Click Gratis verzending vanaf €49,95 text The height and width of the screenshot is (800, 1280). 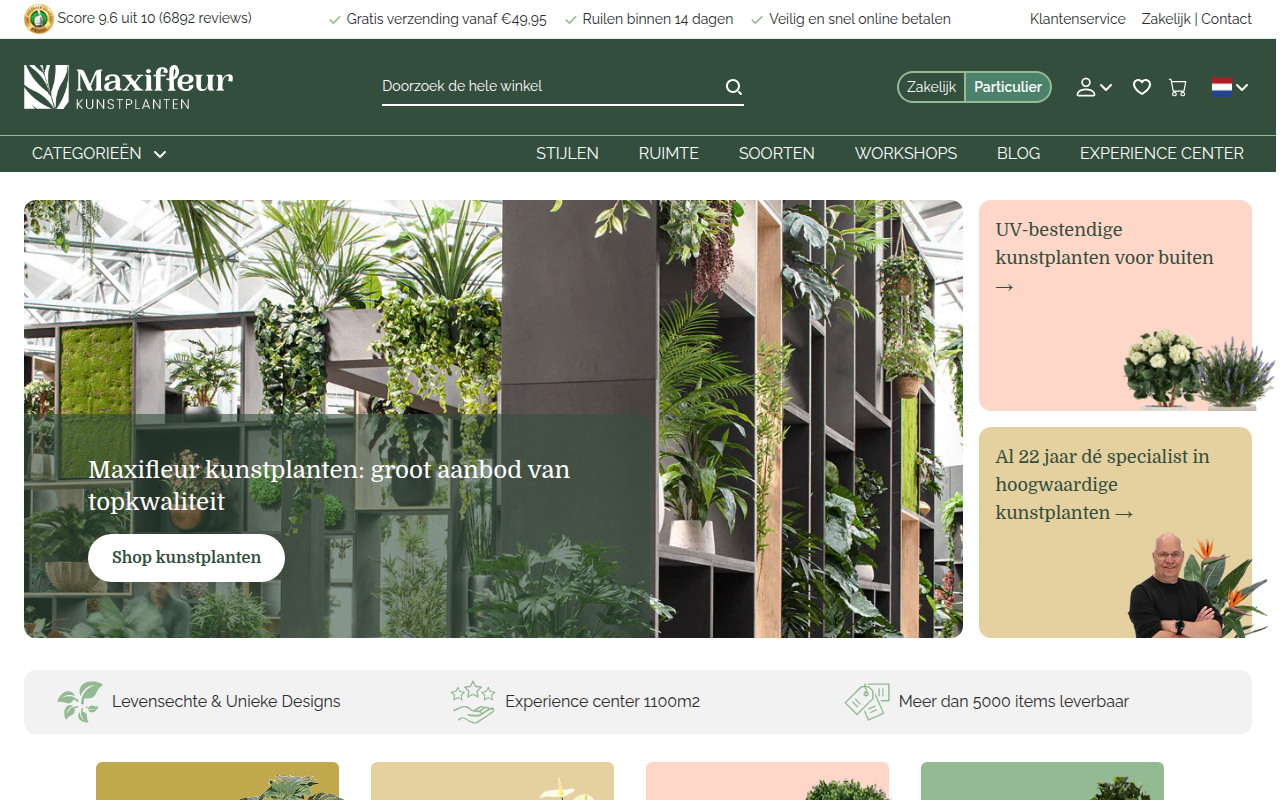tap(446, 19)
